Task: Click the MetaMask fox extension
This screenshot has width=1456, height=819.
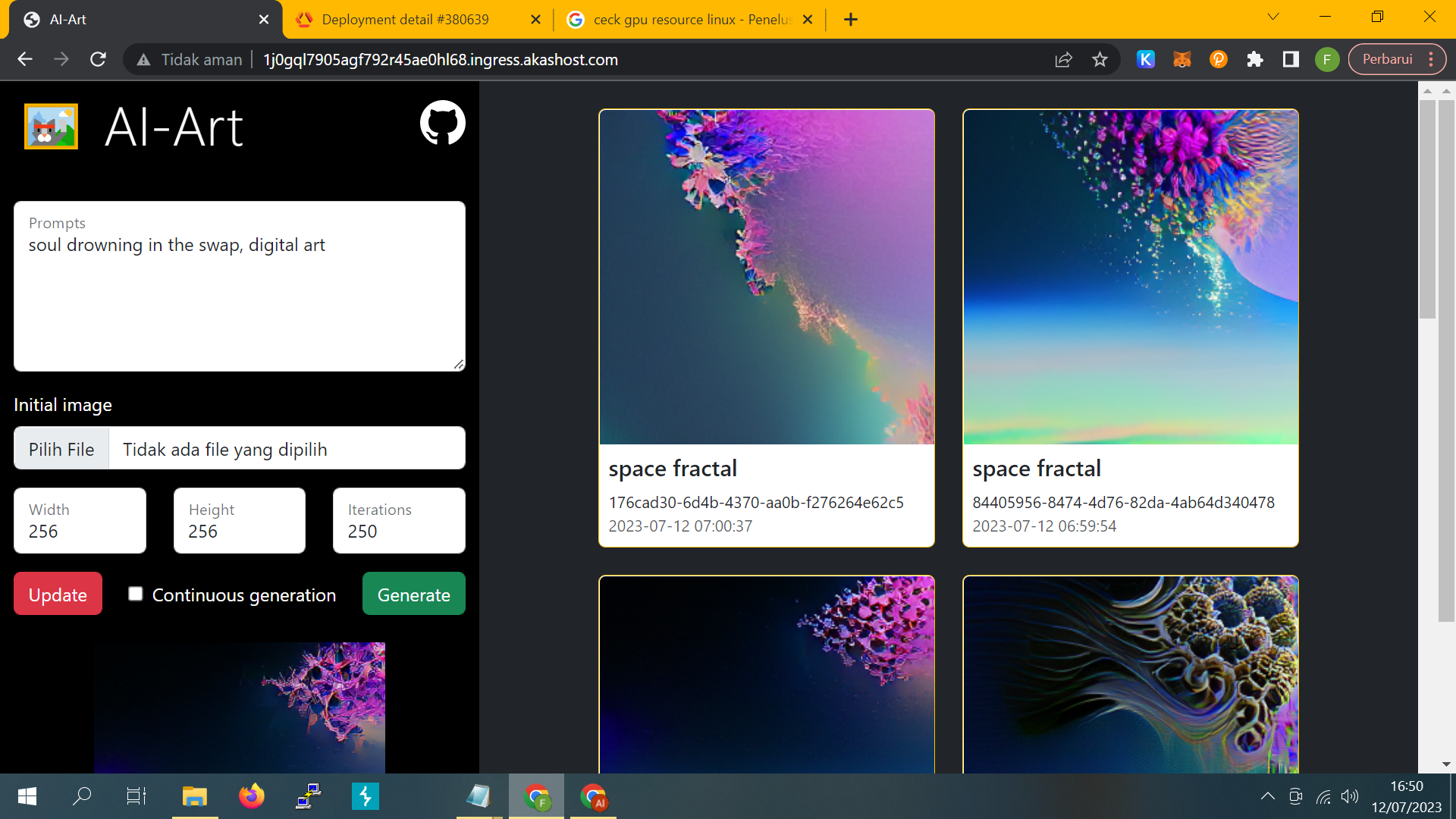Action: coord(1181,59)
